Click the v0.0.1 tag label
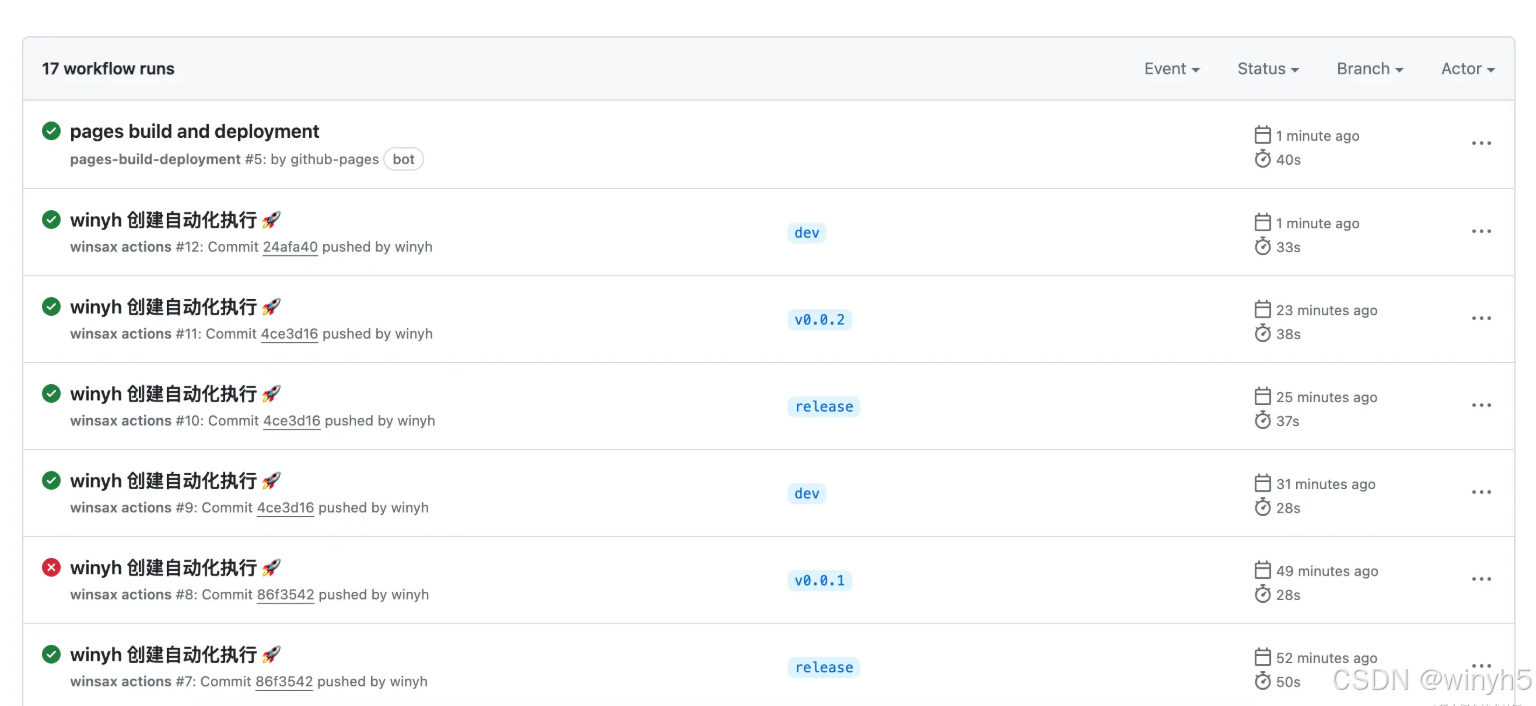This screenshot has width=1536, height=706. coord(819,581)
